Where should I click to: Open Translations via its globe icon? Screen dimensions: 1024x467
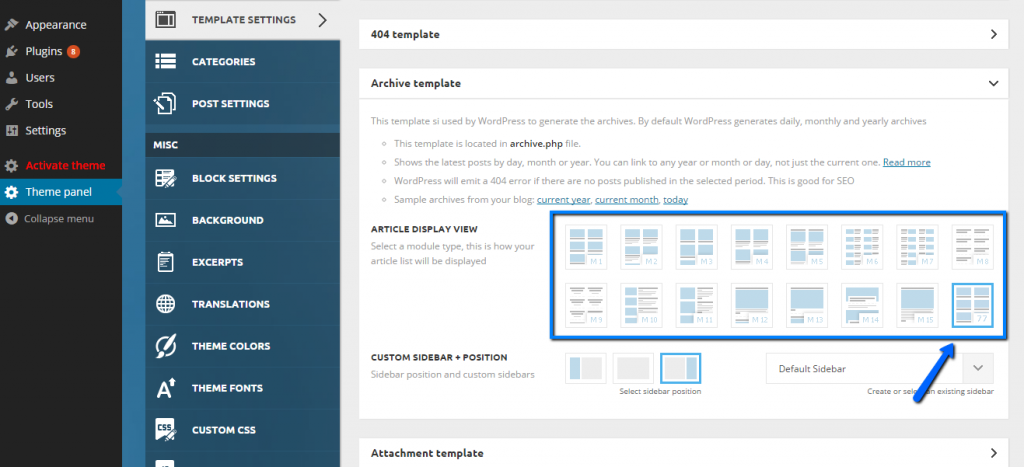click(166, 304)
